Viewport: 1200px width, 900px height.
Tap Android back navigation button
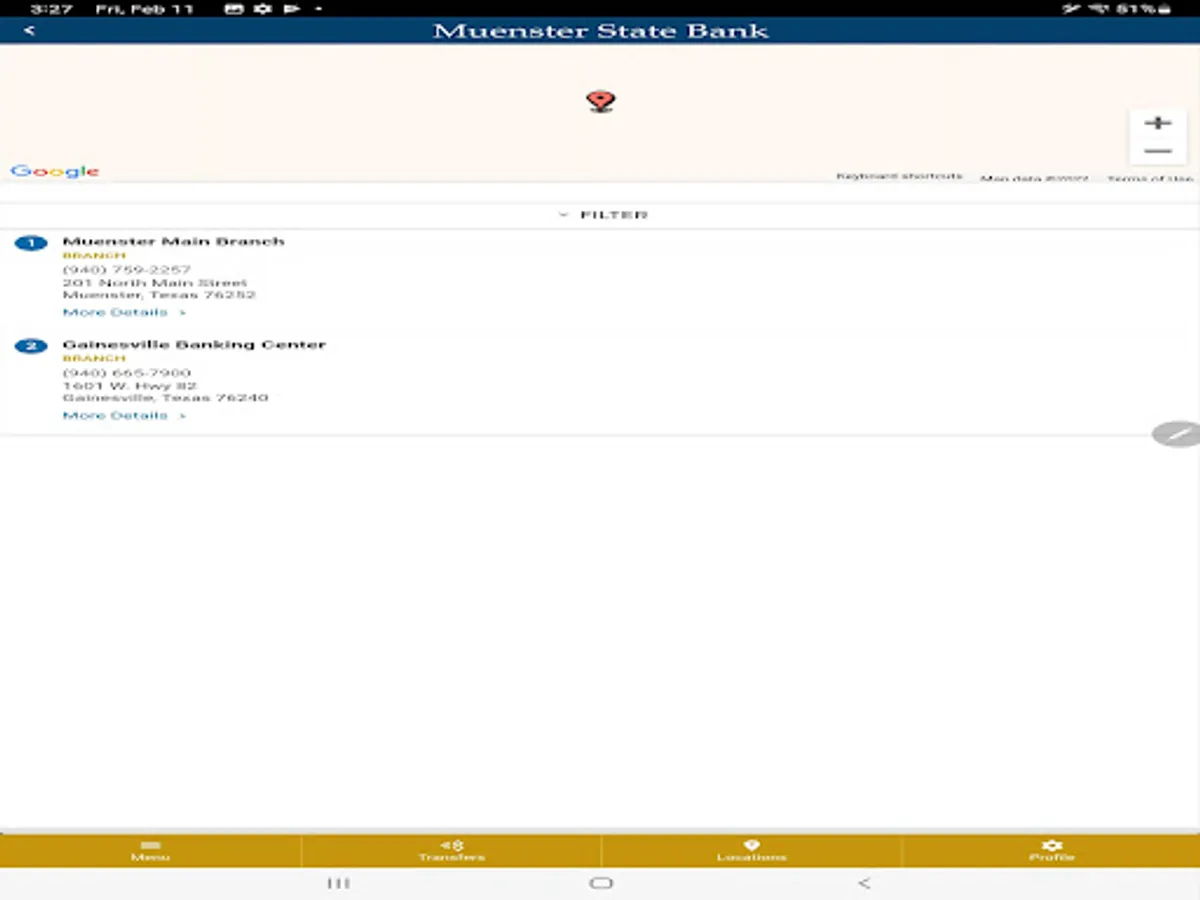864,883
